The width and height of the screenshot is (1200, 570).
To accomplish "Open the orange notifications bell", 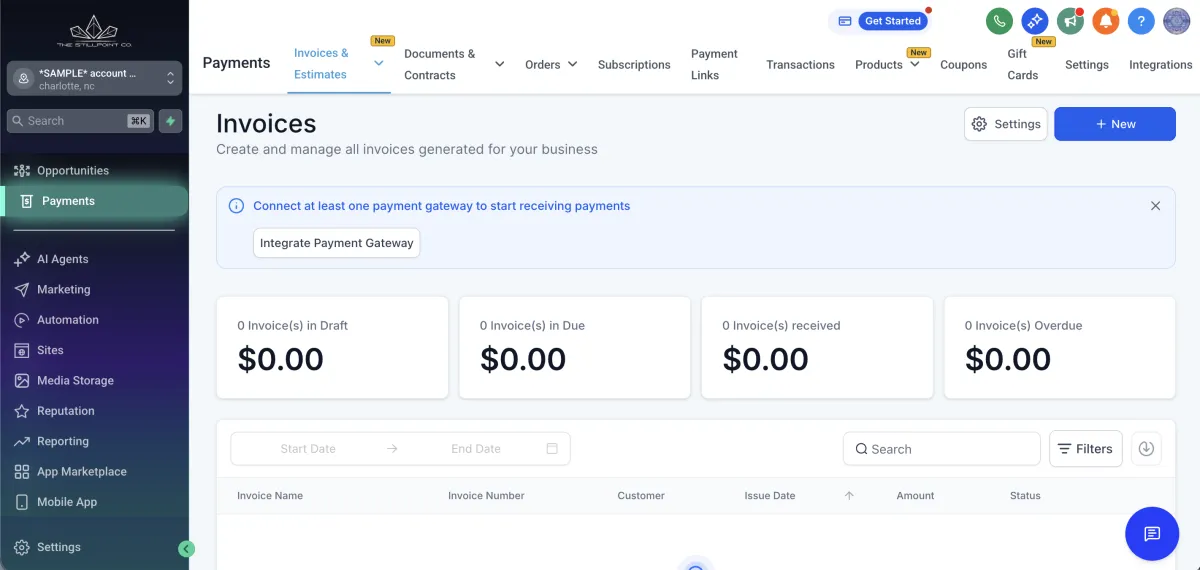I will tap(1105, 21).
